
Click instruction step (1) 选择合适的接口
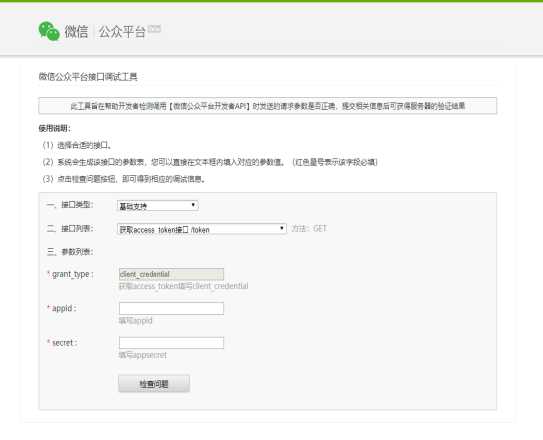77,145
